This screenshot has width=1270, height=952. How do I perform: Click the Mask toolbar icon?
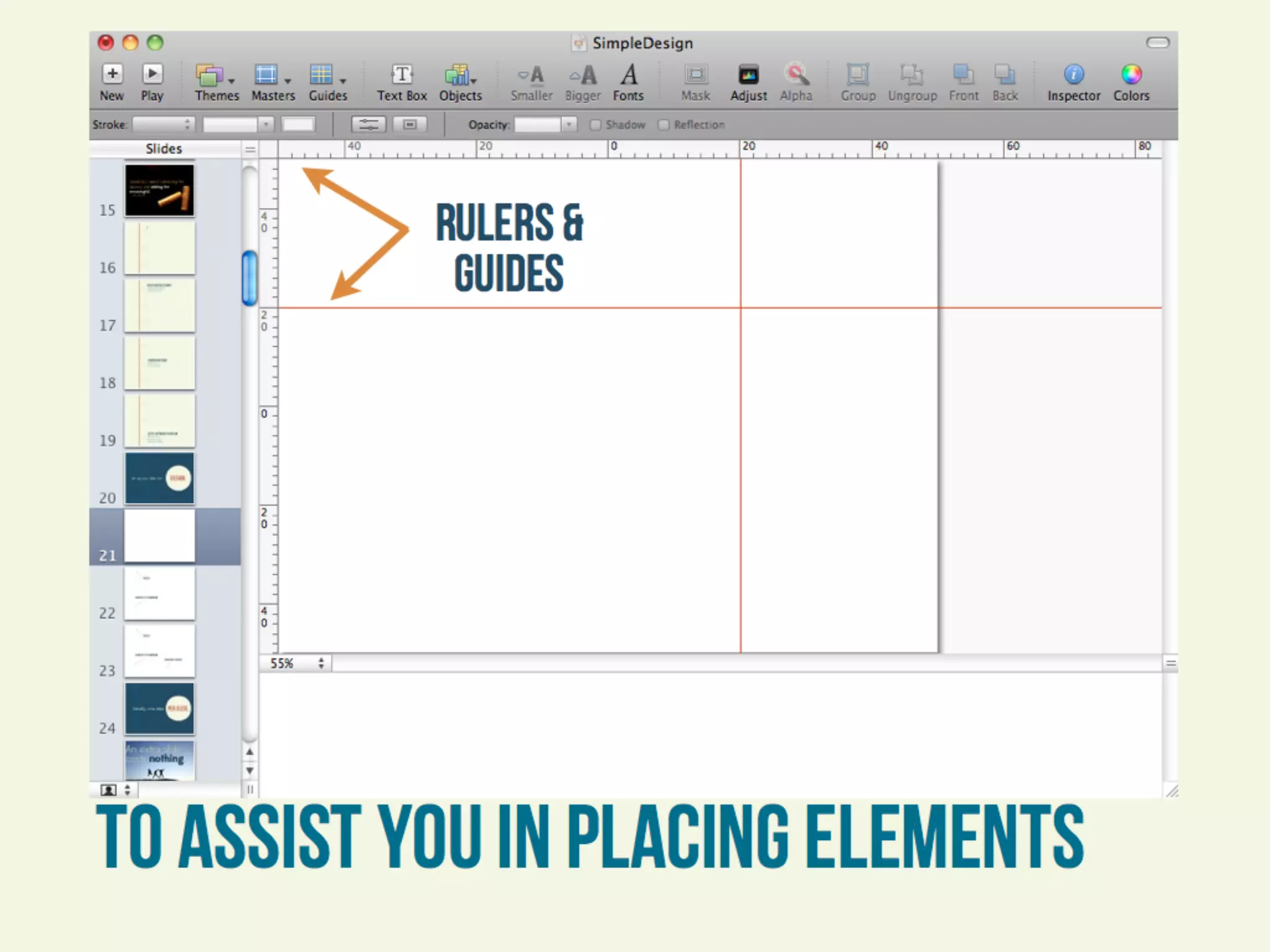[696, 75]
